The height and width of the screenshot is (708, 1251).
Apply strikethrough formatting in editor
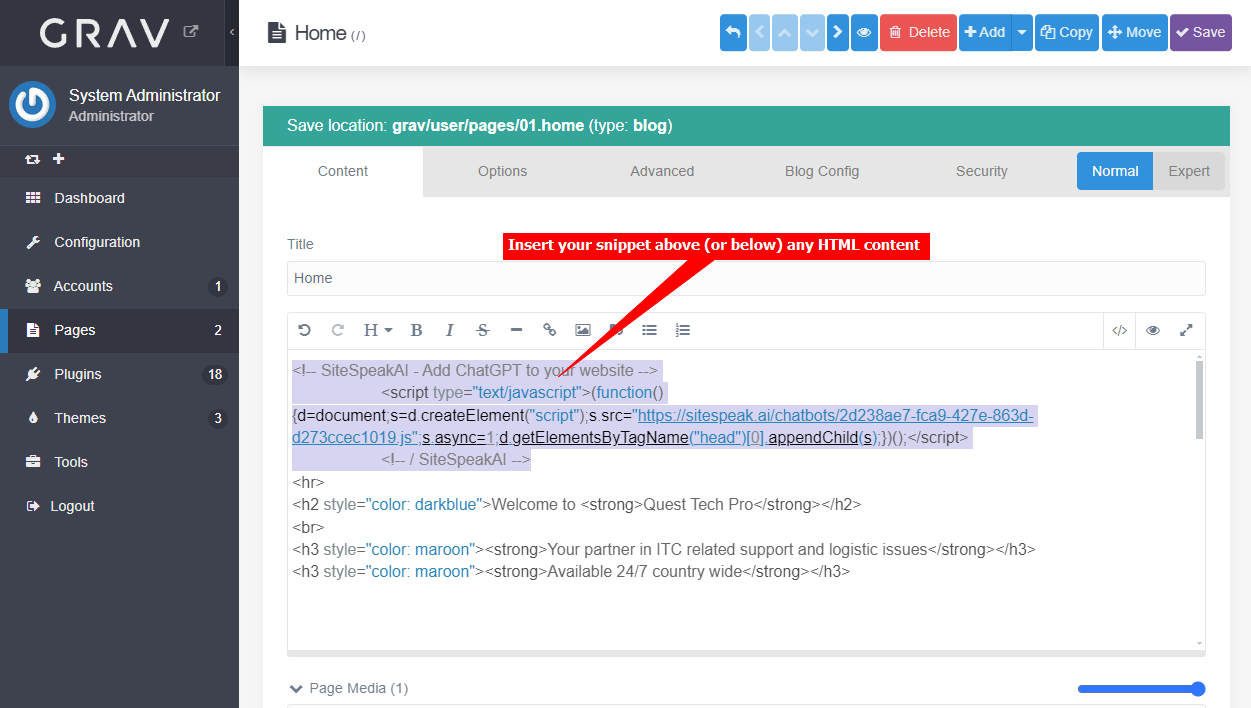tap(483, 330)
